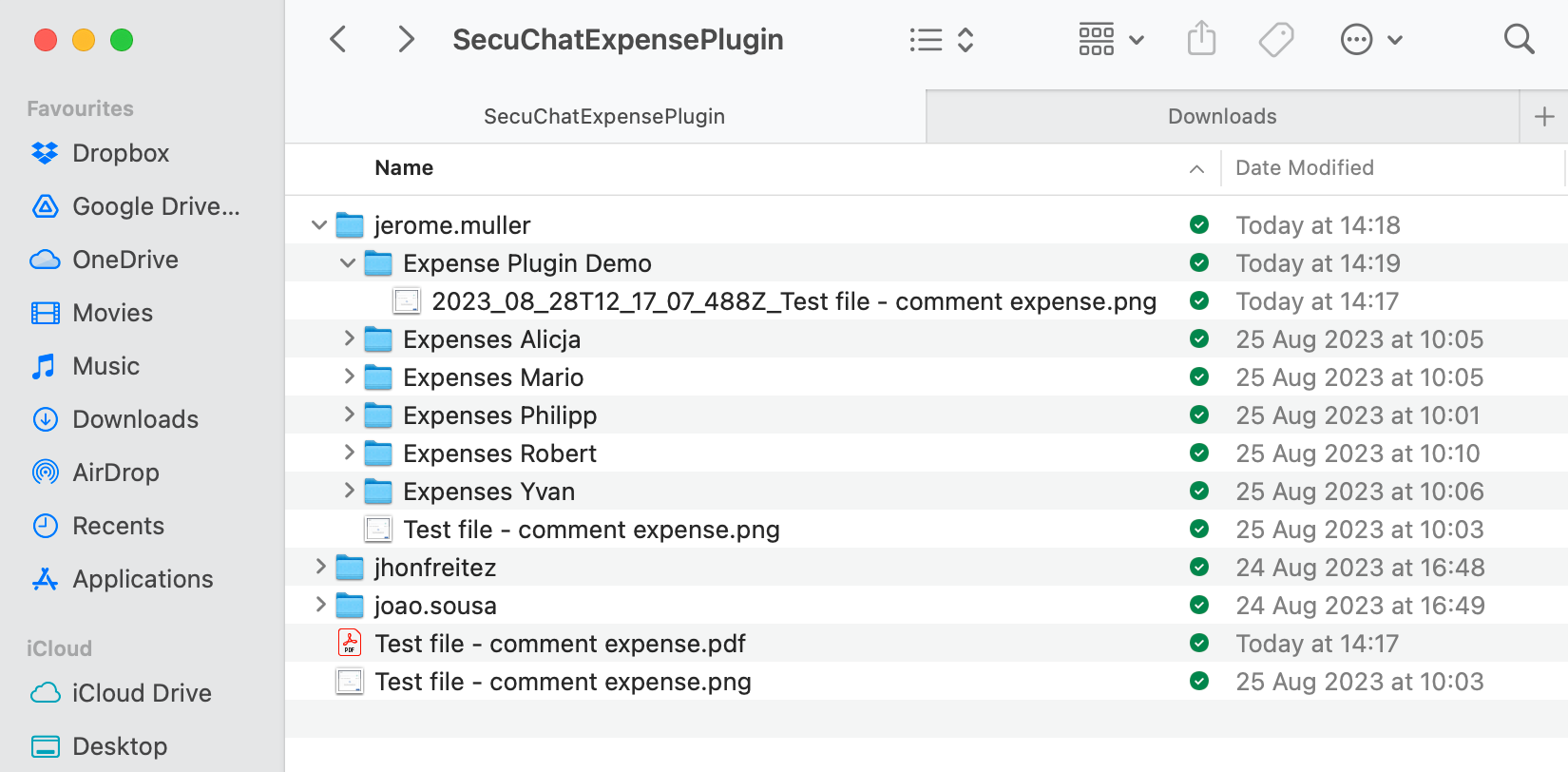The width and height of the screenshot is (1568, 772).
Task: Click the Search magnifier icon
Action: tap(1520, 39)
